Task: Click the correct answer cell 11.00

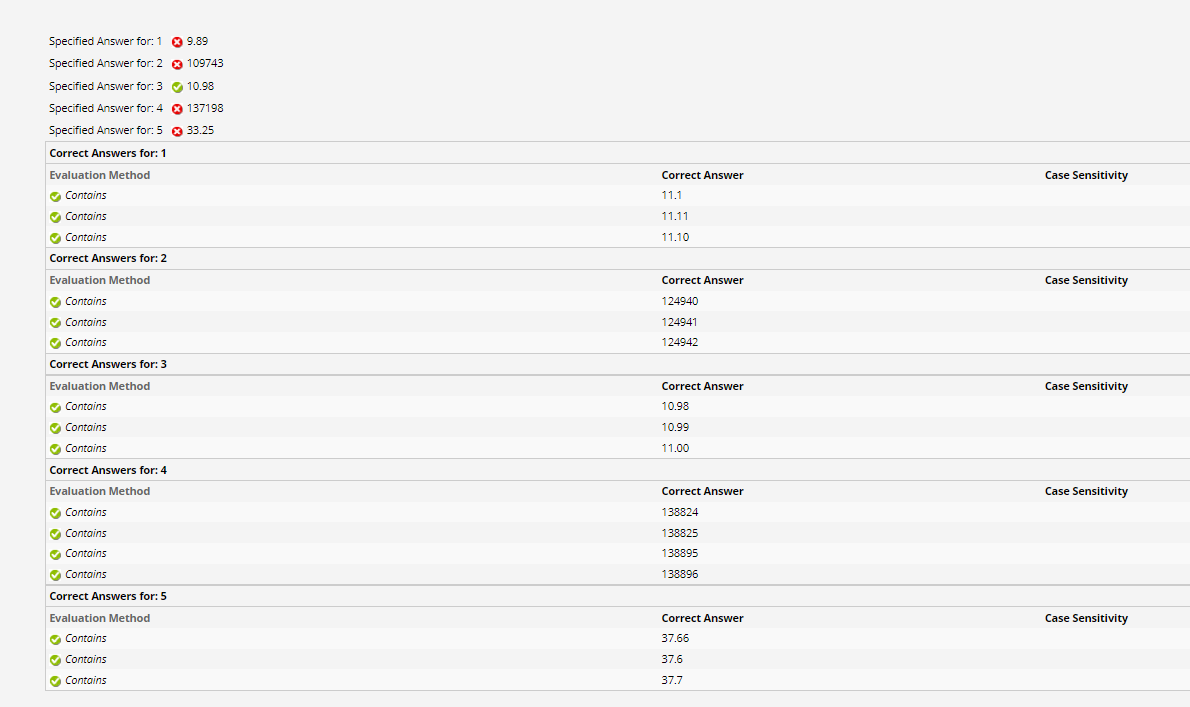Action: pos(675,448)
